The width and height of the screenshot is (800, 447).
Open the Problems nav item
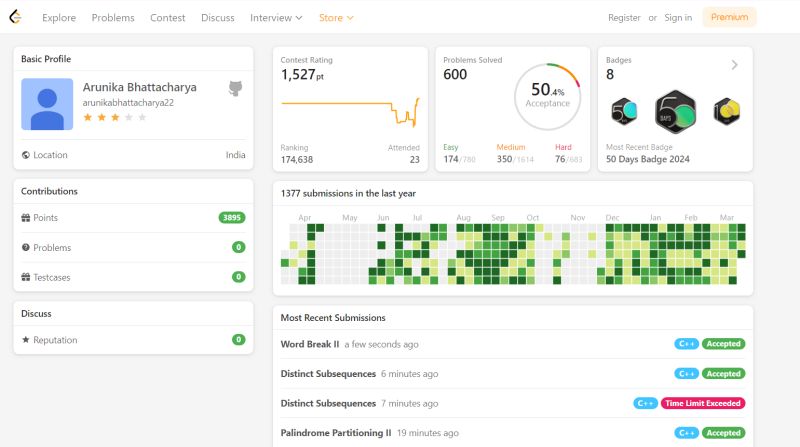[113, 18]
